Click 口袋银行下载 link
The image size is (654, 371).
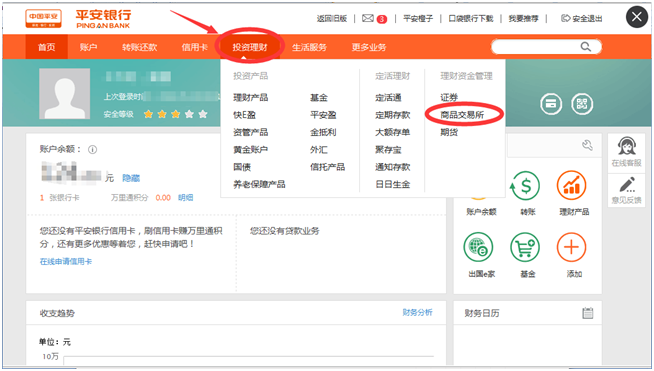click(x=470, y=18)
